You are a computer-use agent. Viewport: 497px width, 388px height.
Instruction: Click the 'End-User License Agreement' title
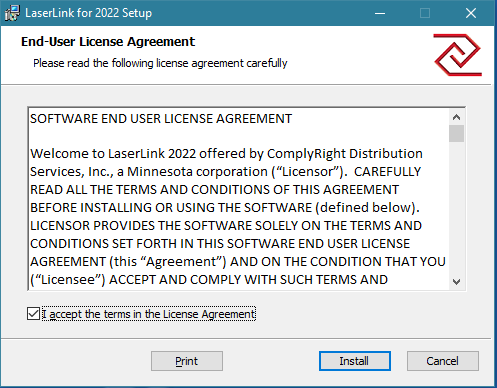point(108,42)
